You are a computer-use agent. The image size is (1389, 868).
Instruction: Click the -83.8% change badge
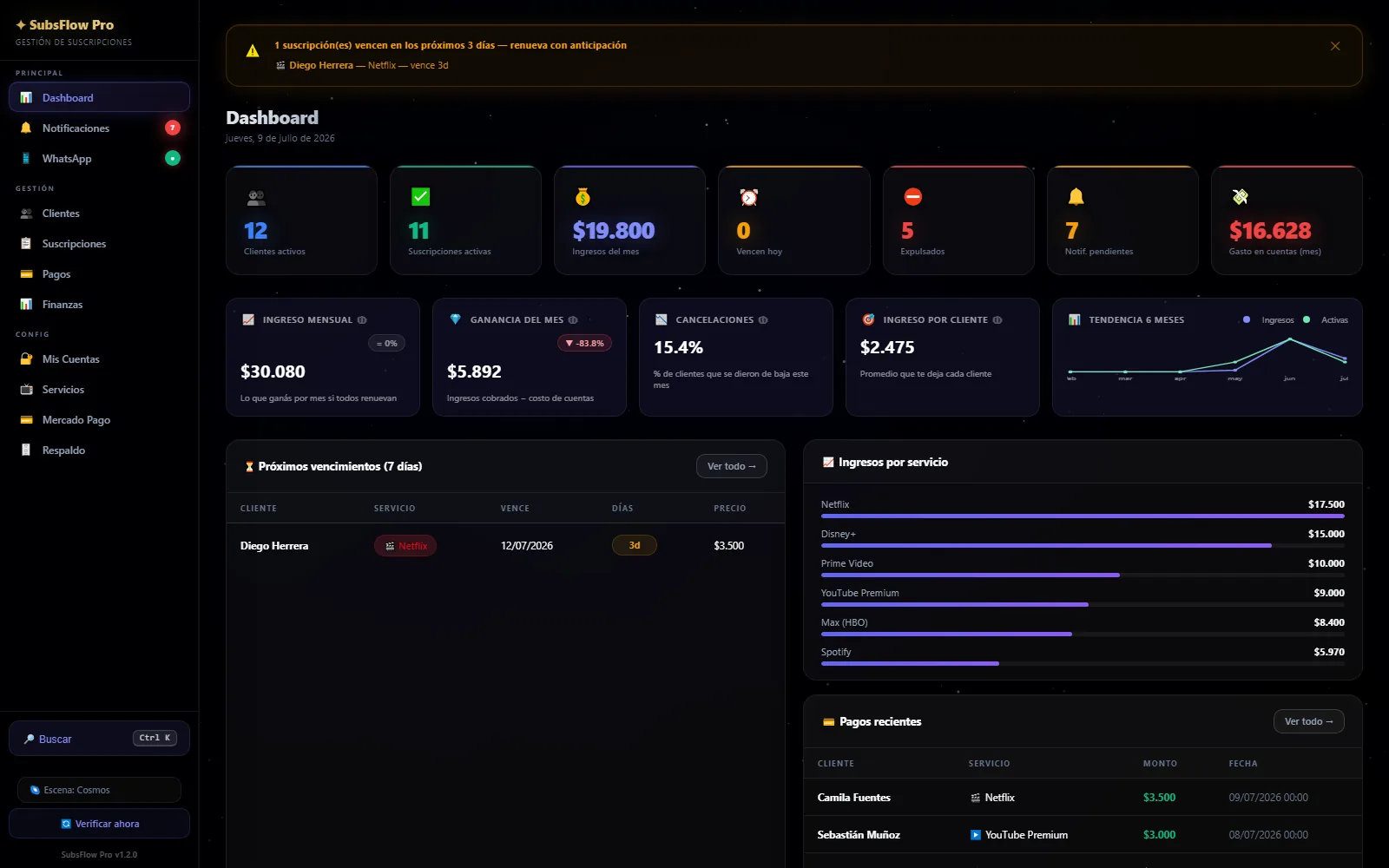pos(585,343)
